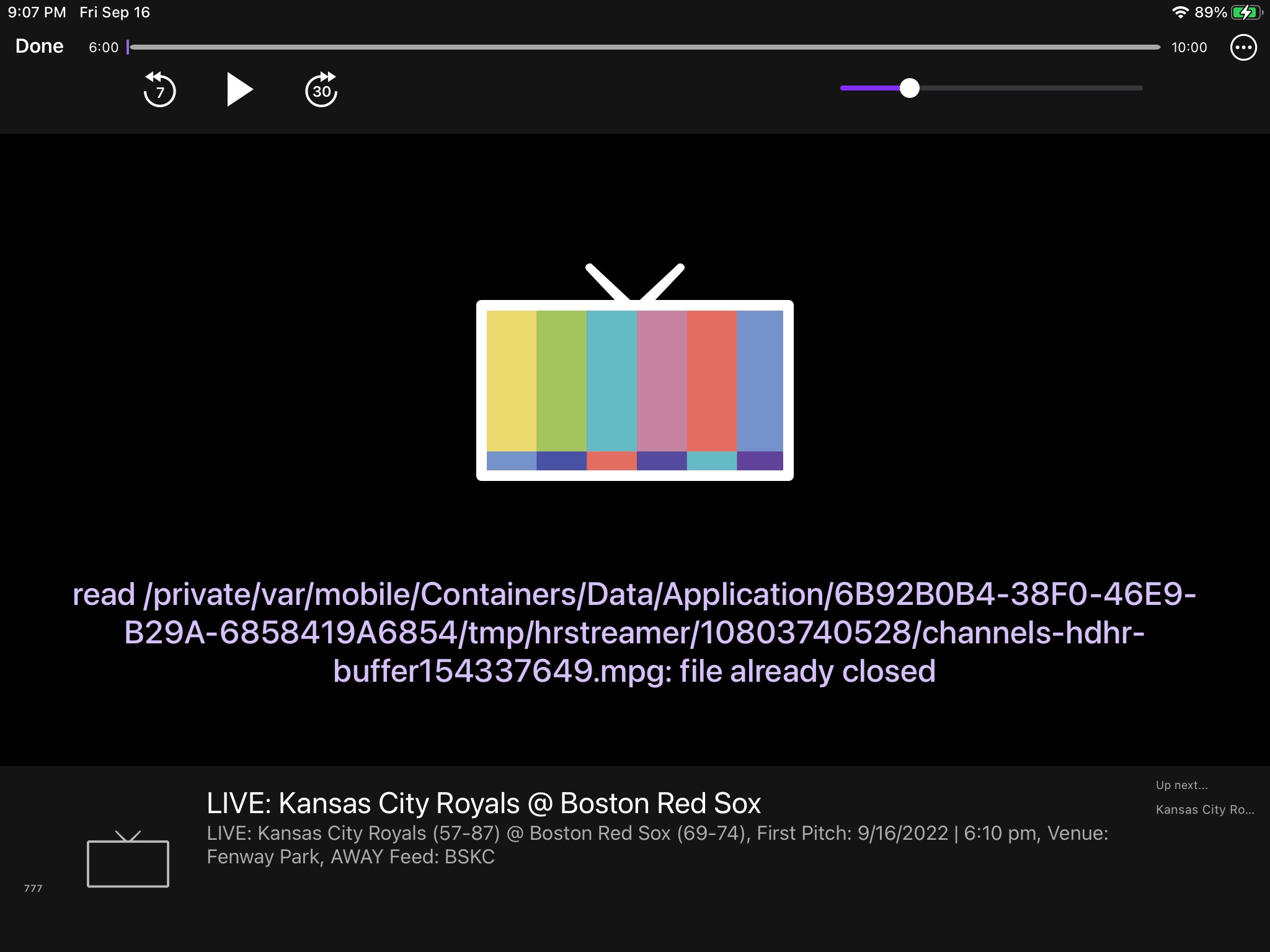Image resolution: width=1270 pixels, height=952 pixels.
Task: Skip back 7 seconds
Action: tap(159, 90)
